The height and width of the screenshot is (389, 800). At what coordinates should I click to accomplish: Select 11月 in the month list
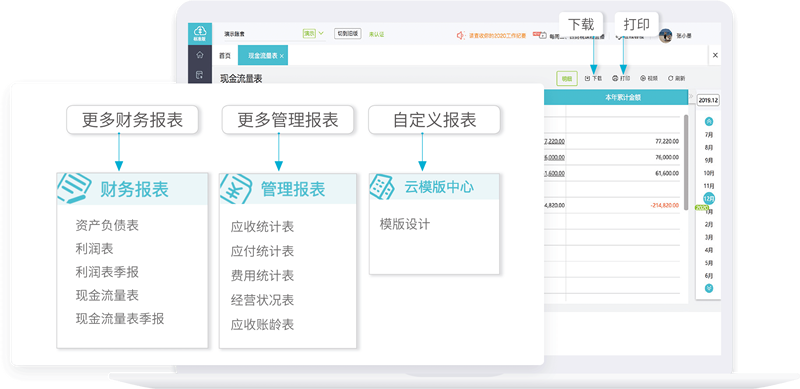709,186
